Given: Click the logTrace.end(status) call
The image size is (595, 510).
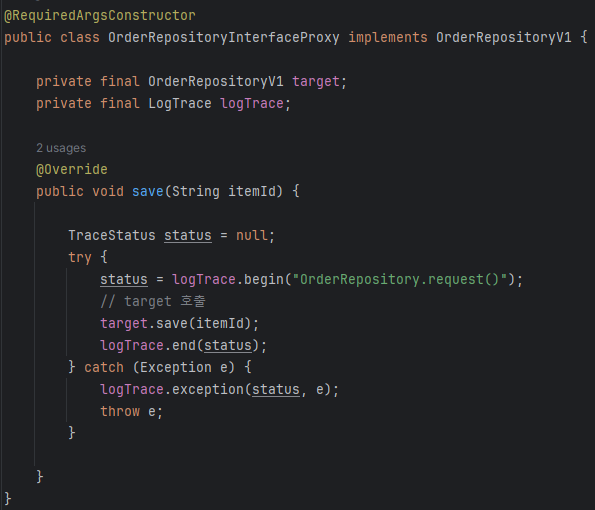Looking at the screenshot, I should point(179,345).
